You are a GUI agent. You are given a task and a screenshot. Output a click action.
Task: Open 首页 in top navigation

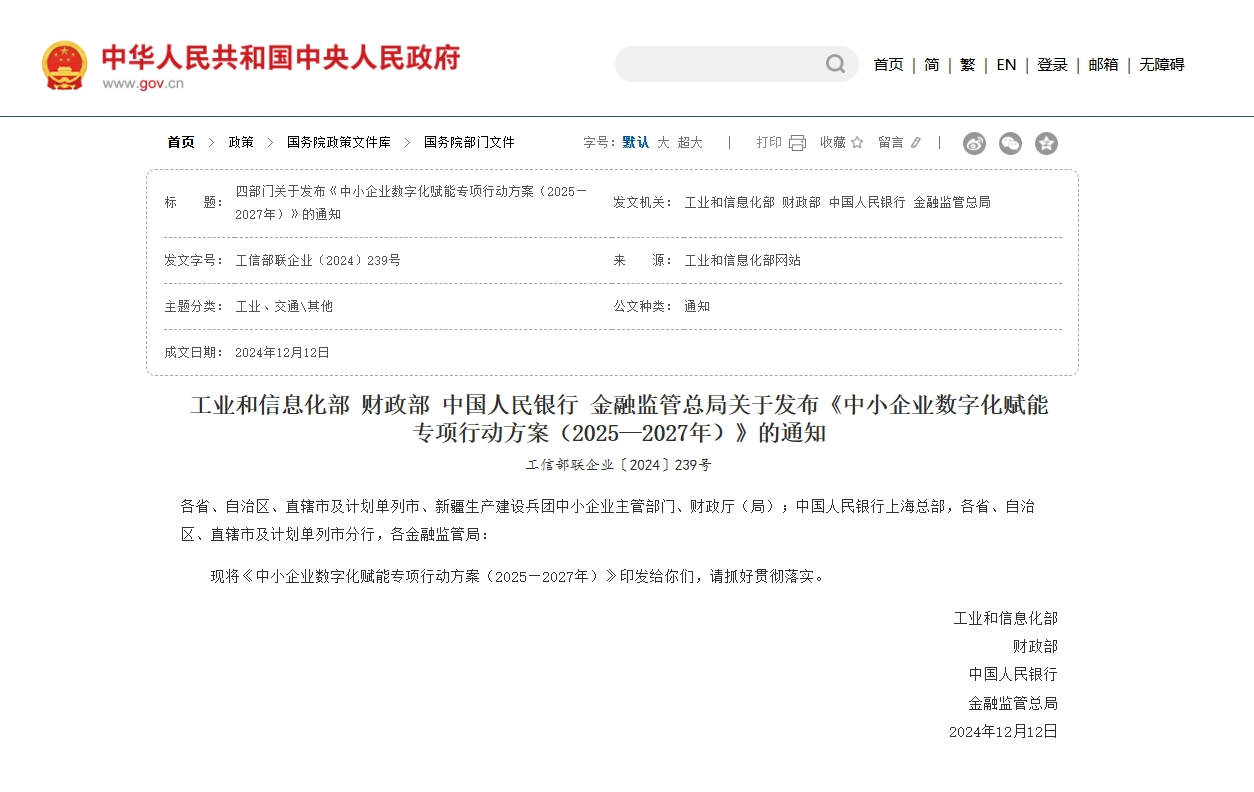click(x=888, y=65)
